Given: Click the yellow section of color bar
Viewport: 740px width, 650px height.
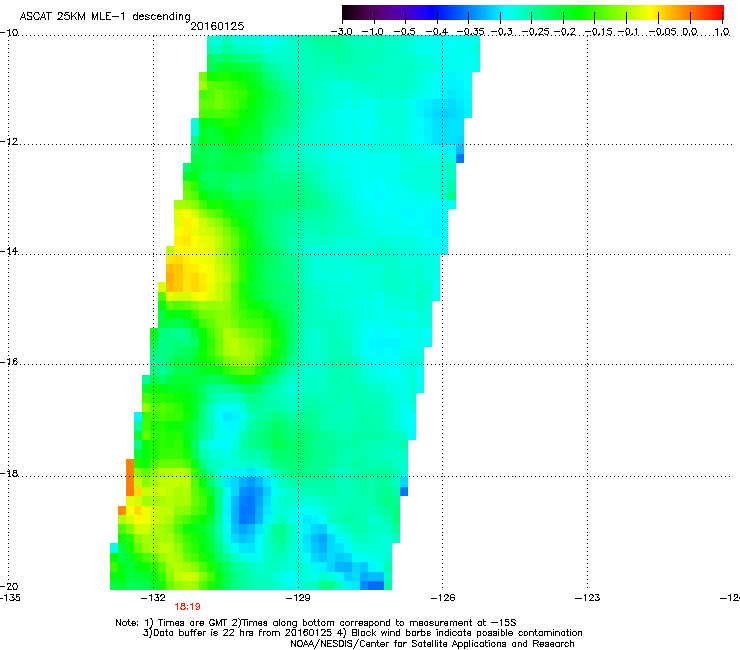Looking at the screenshot, I should [x=652, y=12].
